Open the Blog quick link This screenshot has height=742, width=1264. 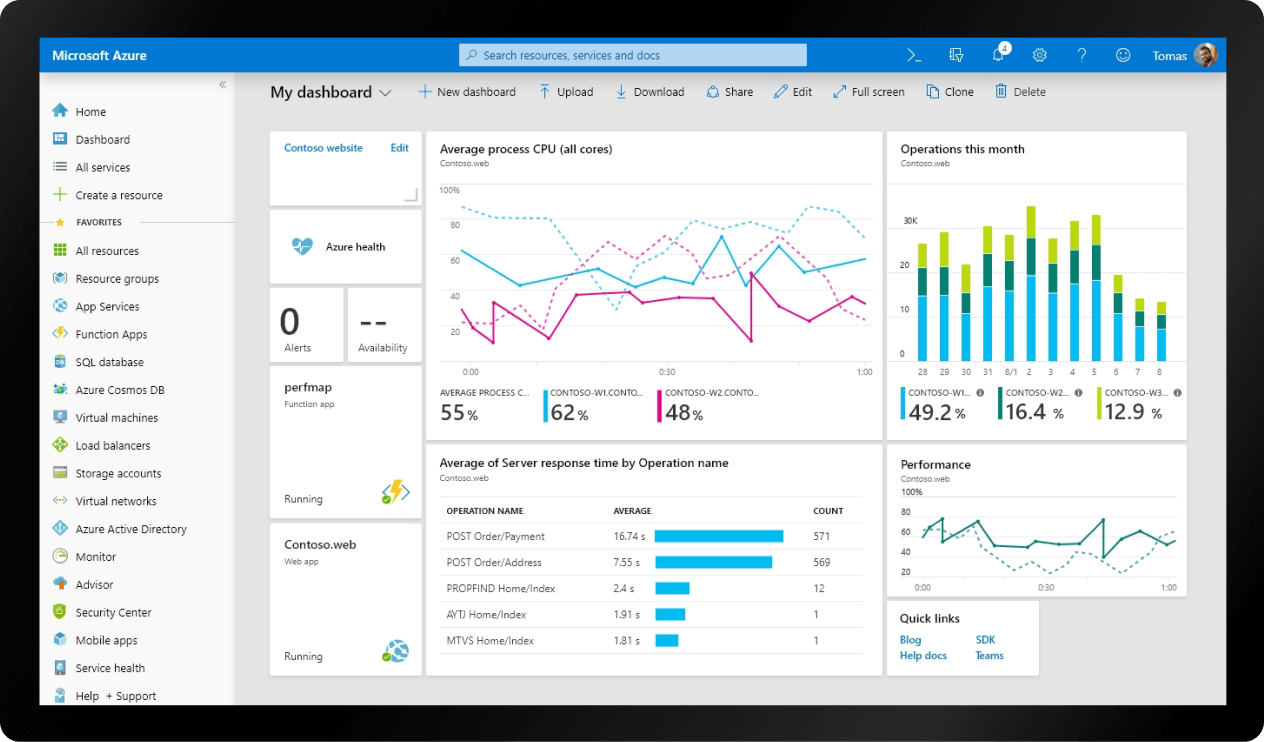click(910, 640)
